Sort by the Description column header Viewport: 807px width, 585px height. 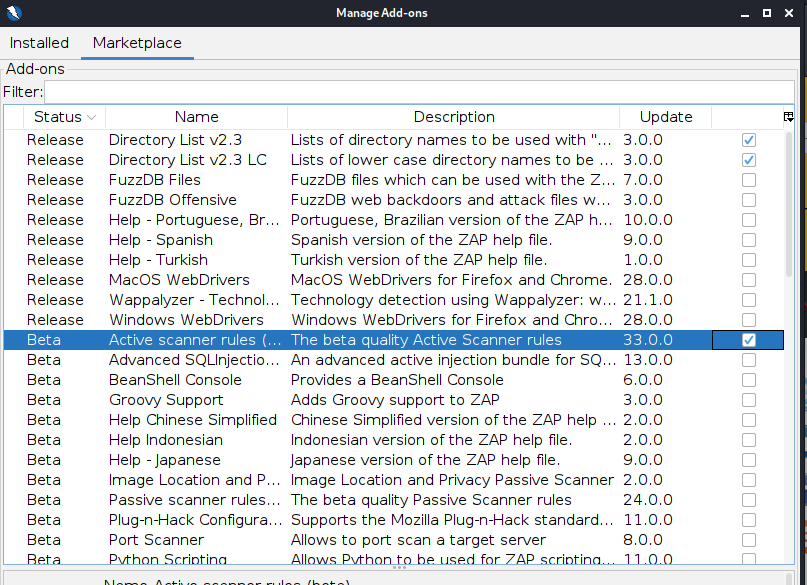(454, 117)
